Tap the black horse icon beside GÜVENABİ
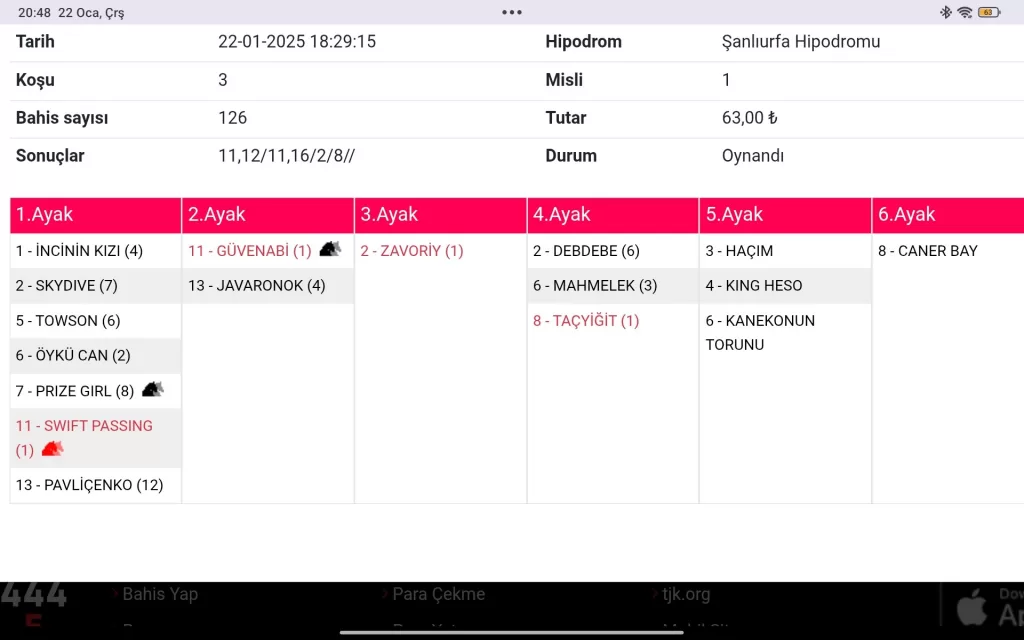The height and width of the screenshot is (640, 1024). point(330,250)
